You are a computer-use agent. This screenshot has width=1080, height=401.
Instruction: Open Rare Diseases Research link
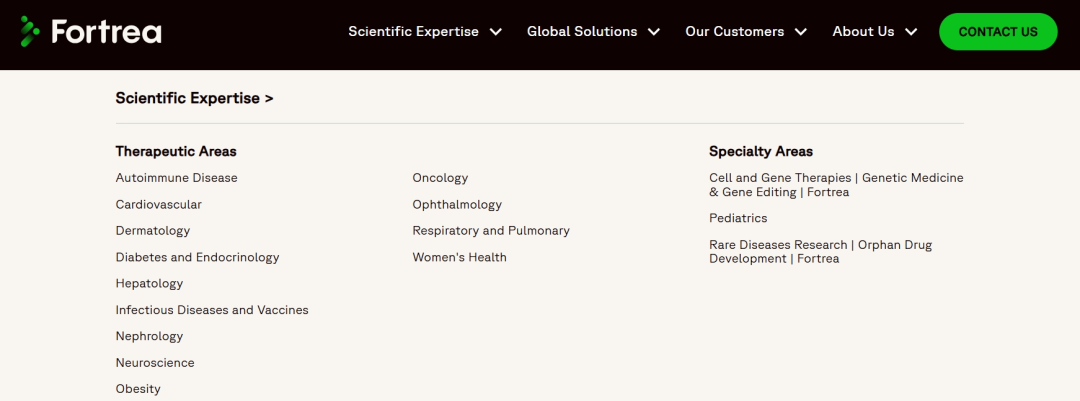820,251
